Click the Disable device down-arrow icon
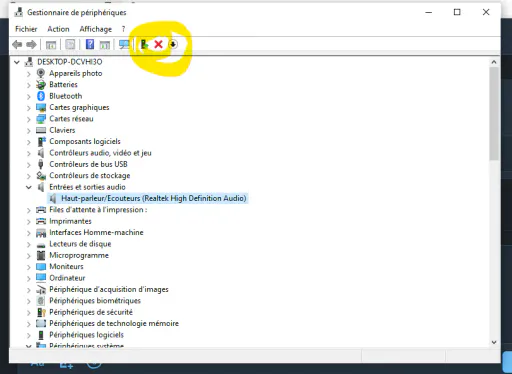The height and width of the screenshot is (374, 512). click(173, 44)
